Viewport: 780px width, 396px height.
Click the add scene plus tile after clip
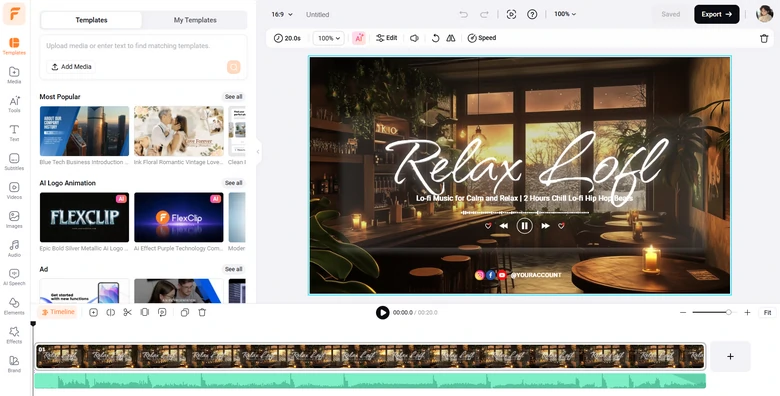(x=730, y=356)
